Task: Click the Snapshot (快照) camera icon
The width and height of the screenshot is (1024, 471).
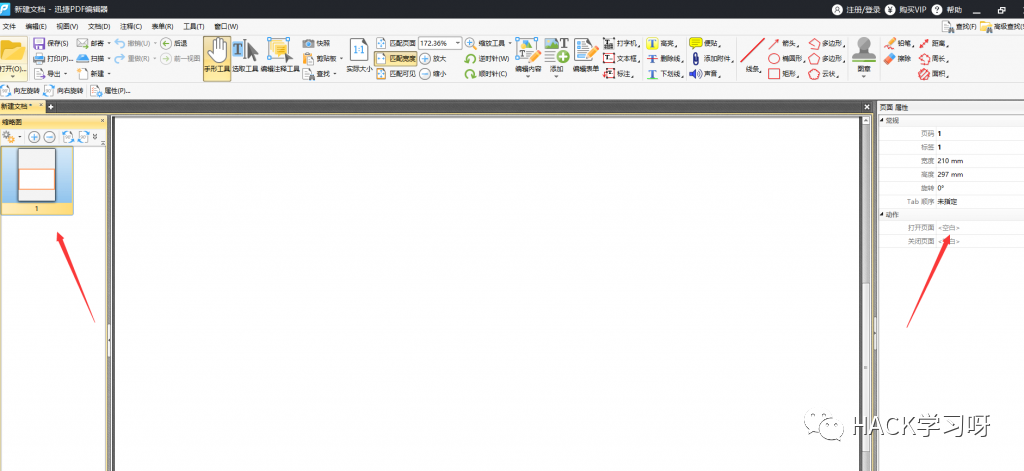Action: 309,44
